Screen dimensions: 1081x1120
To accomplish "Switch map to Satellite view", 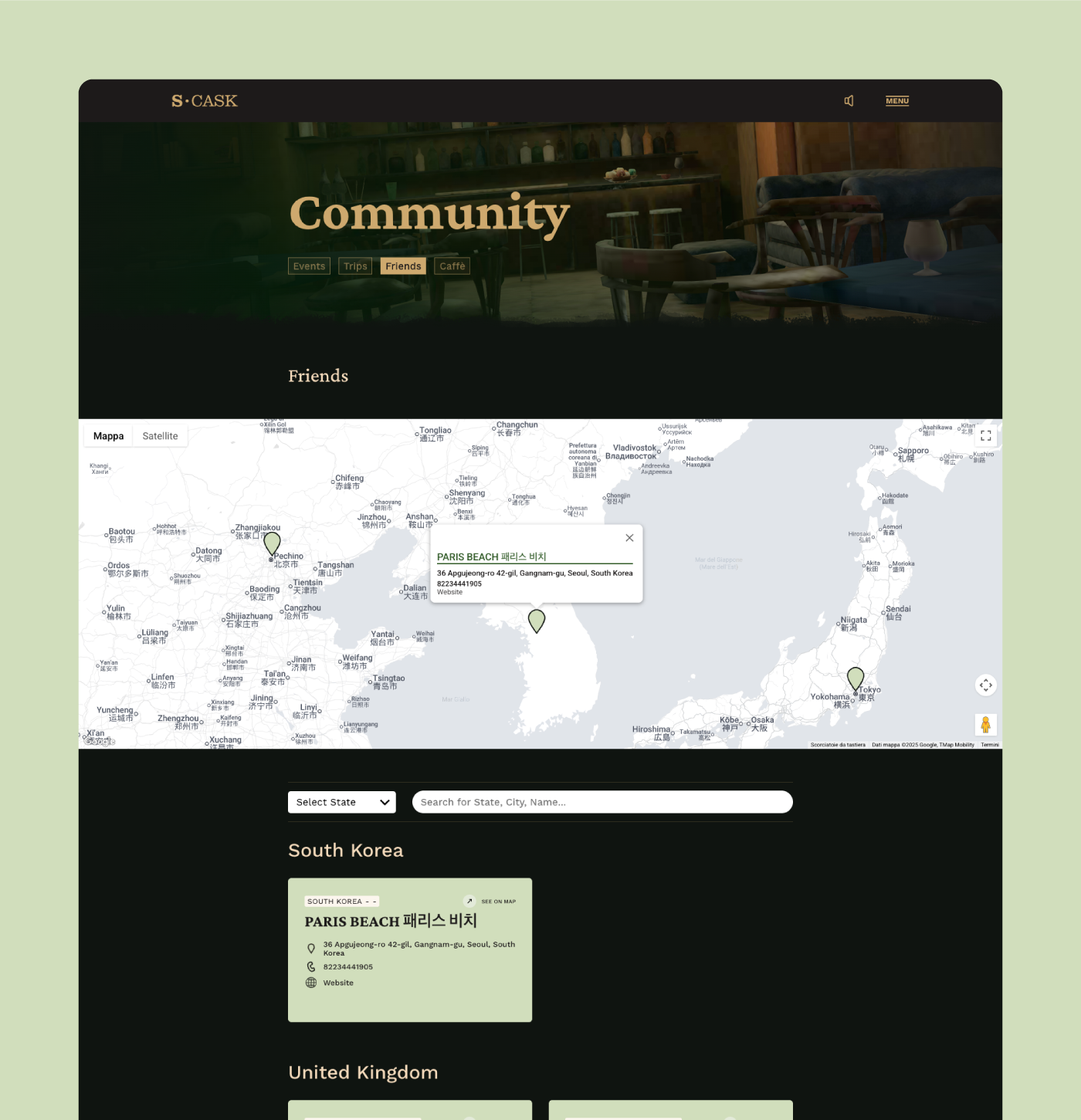I will [160, 436].
